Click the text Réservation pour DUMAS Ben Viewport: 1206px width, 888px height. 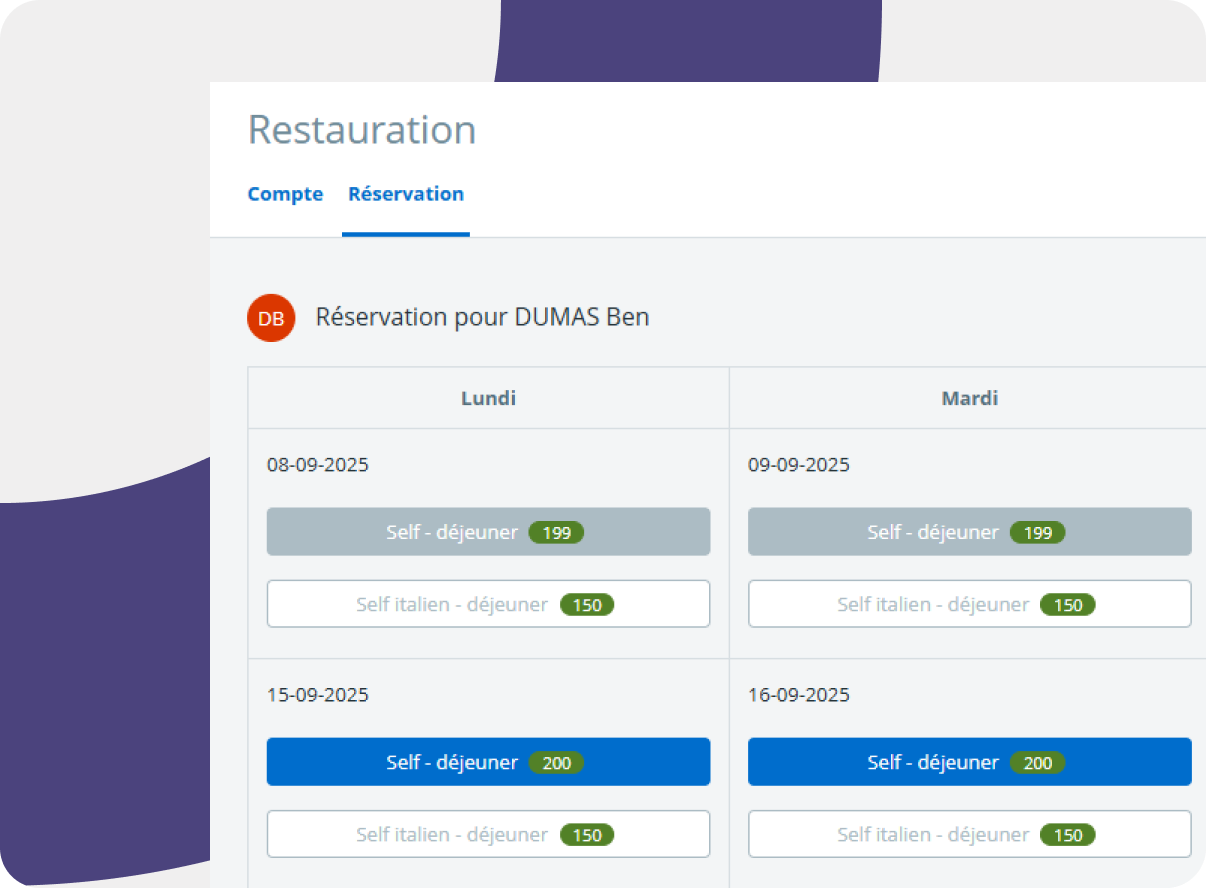[x=483, y=318]
